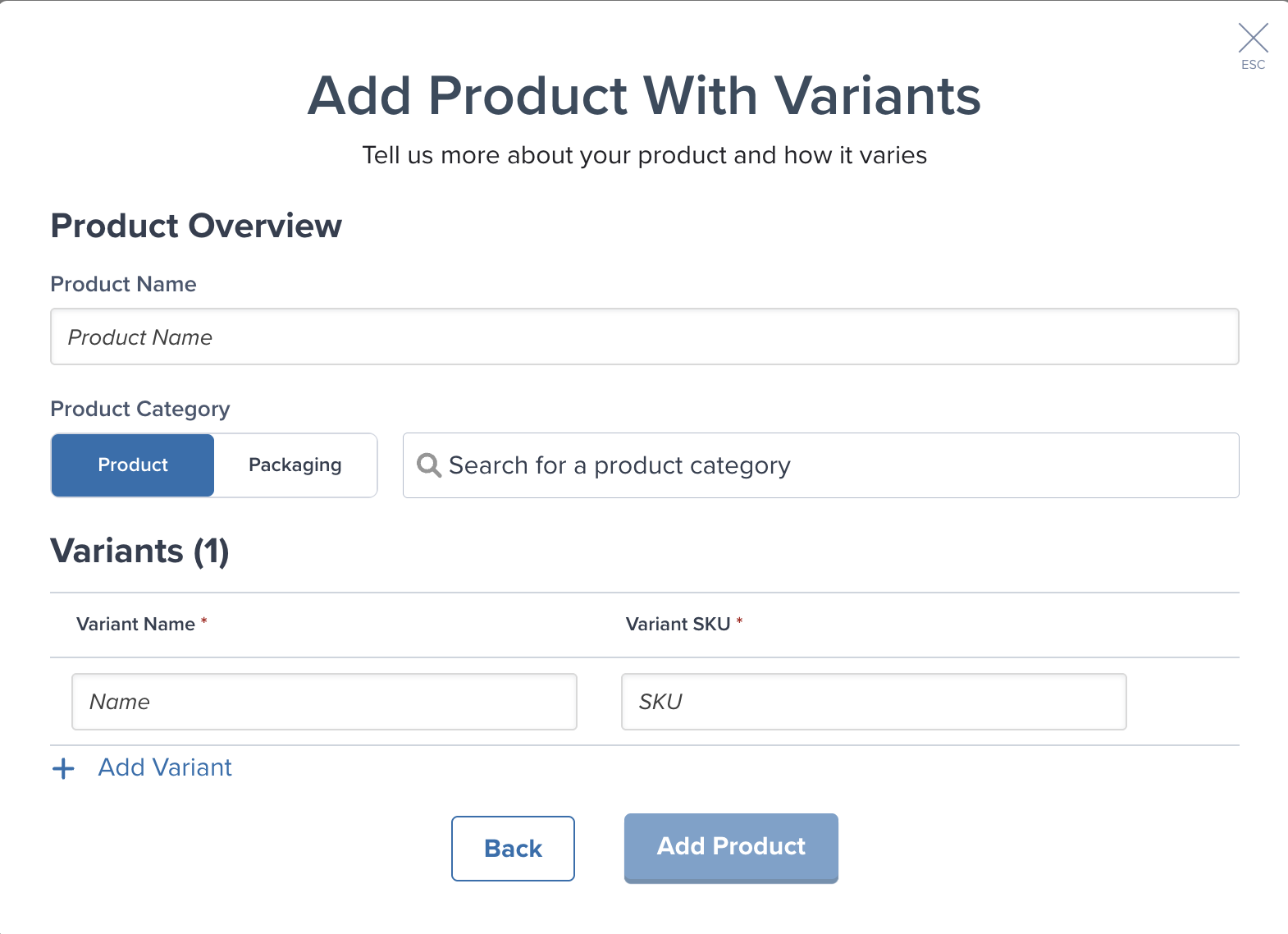Click the Variant SKU input box
Image resolution: width=1288 pixels, height=934 pixels.
coord(873,702)
